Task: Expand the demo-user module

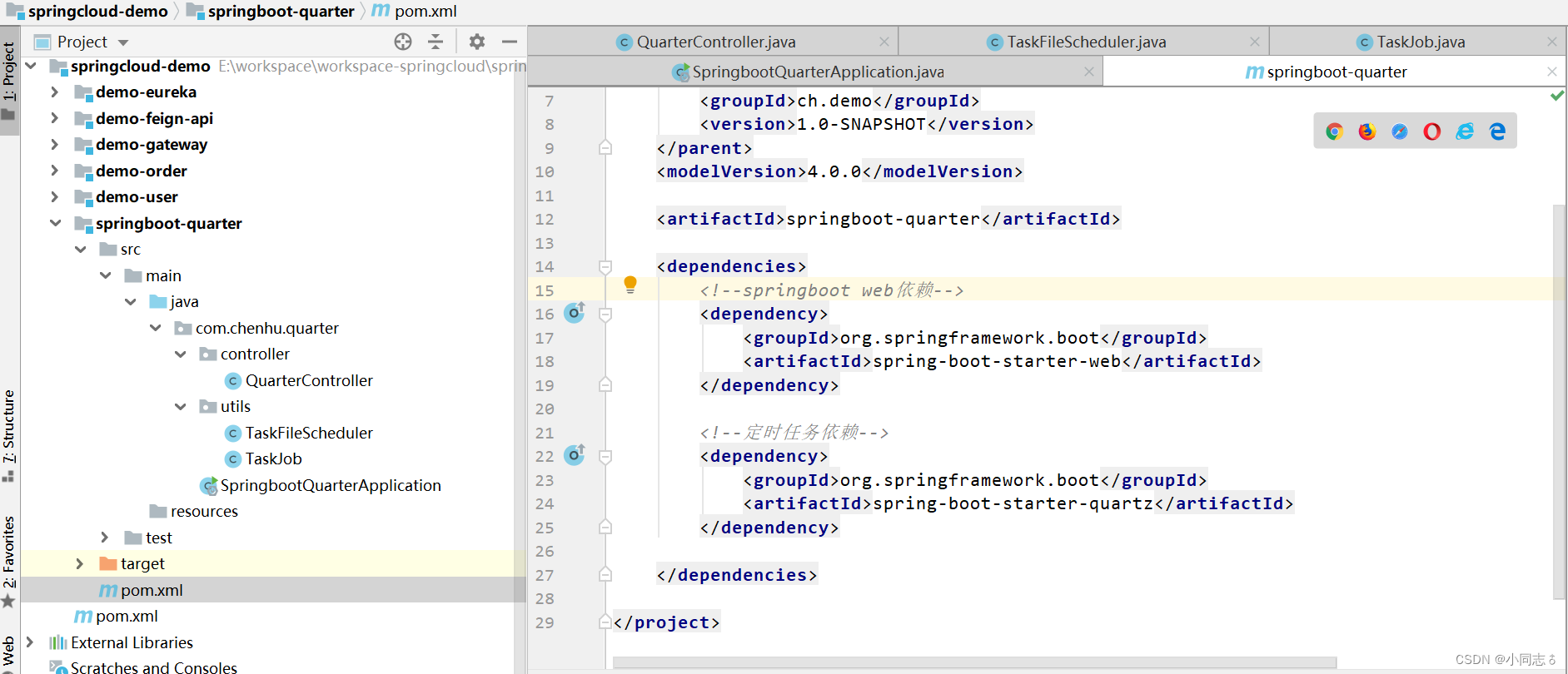Action: click(x=55, y=196)
